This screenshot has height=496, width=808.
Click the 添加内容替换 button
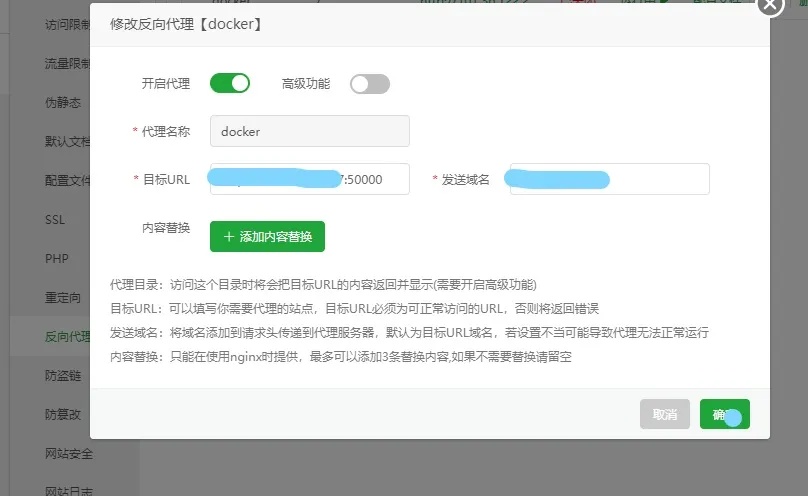[267, 236]
